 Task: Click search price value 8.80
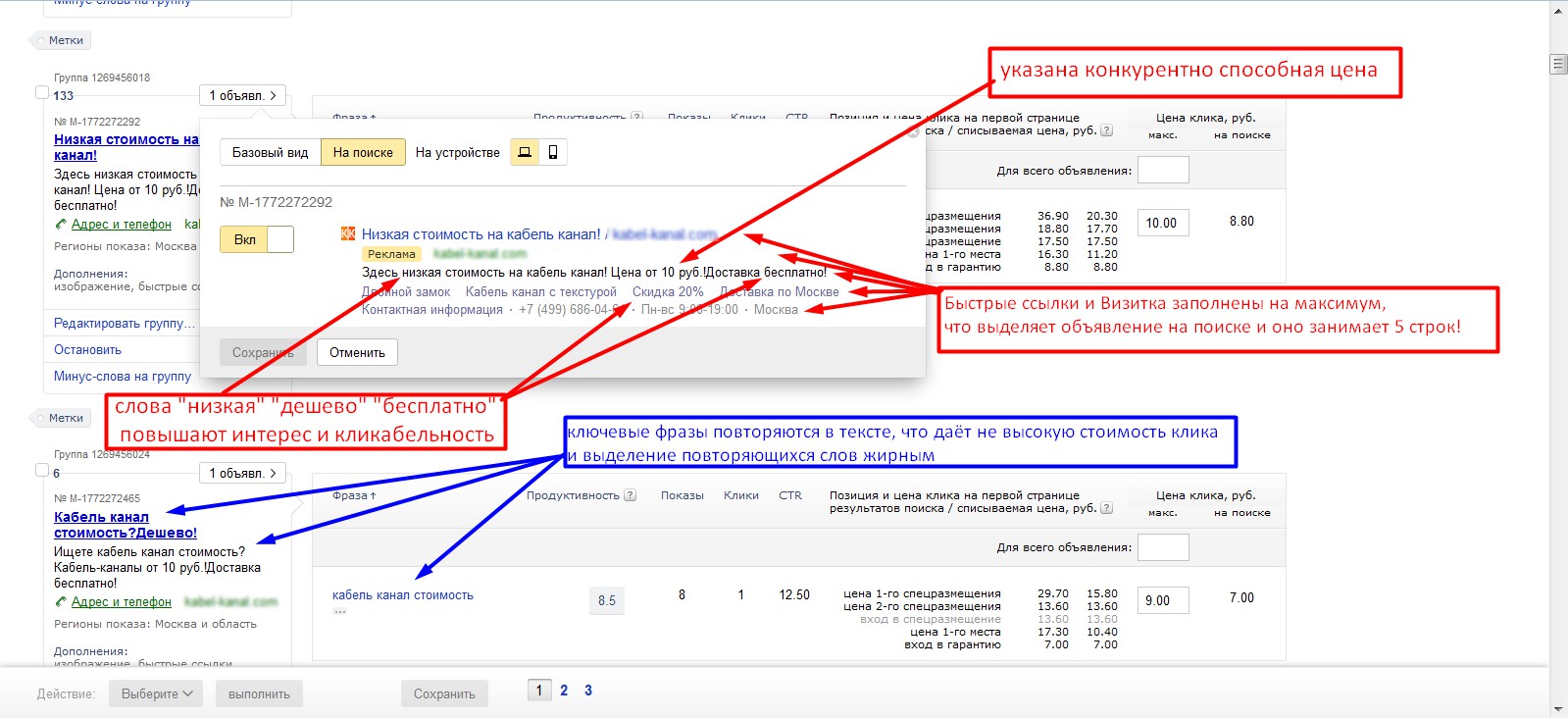click(1241, 222)
